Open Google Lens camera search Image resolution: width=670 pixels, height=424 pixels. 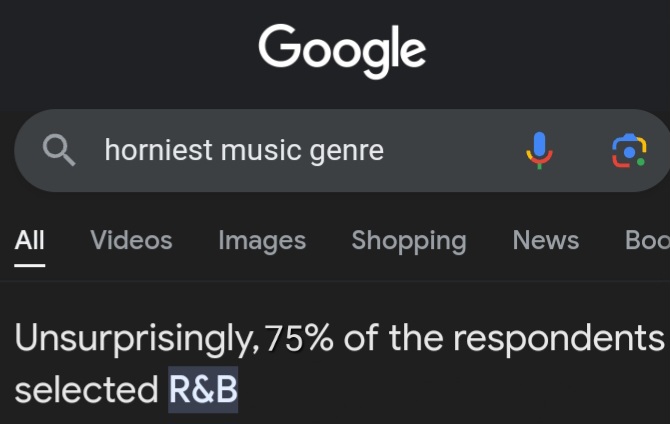628,150
